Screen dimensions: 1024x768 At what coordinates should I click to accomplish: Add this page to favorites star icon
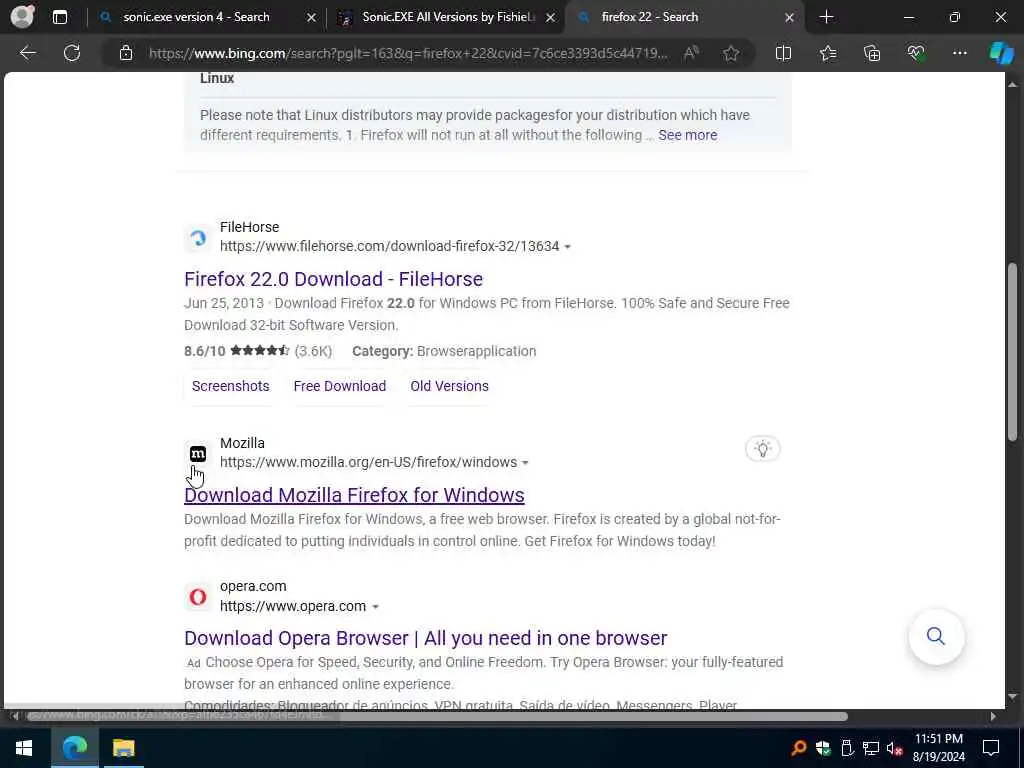[731, 53]
